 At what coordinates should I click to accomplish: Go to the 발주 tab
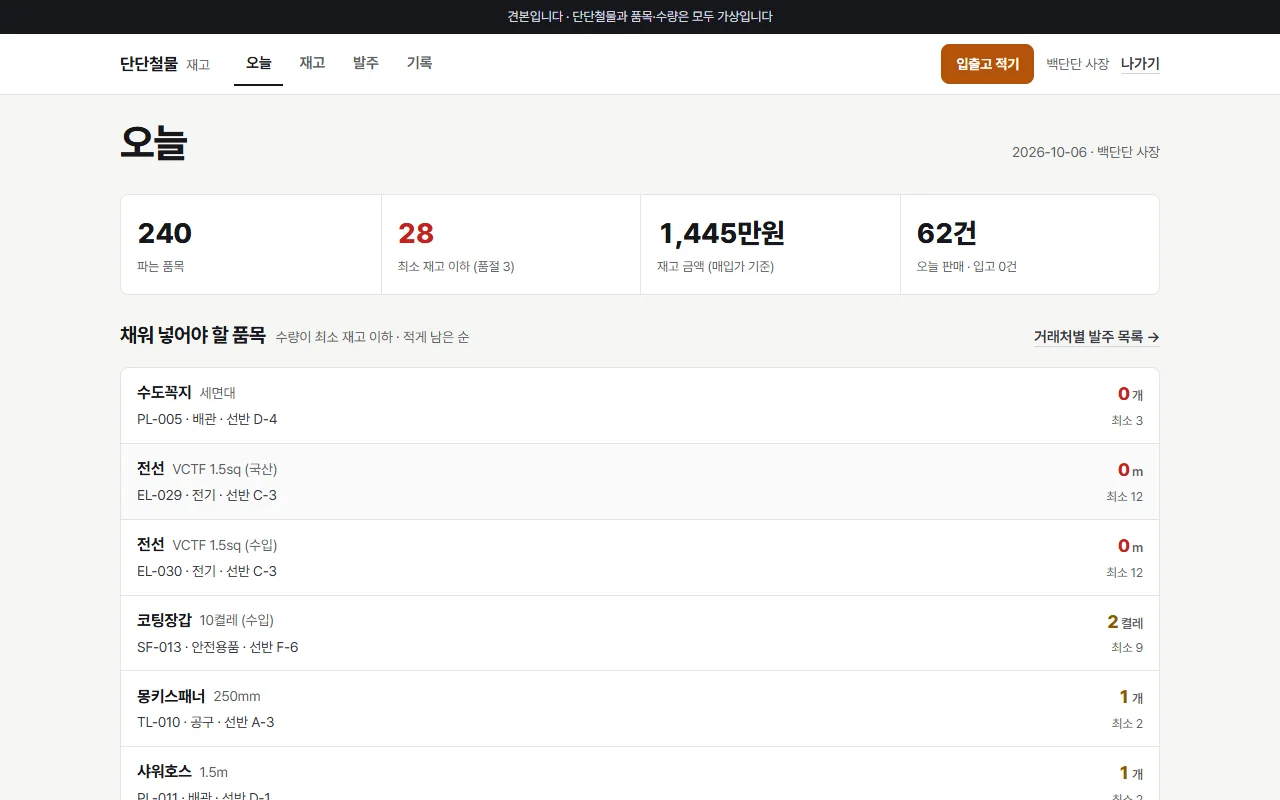click(x=366, y=63)
